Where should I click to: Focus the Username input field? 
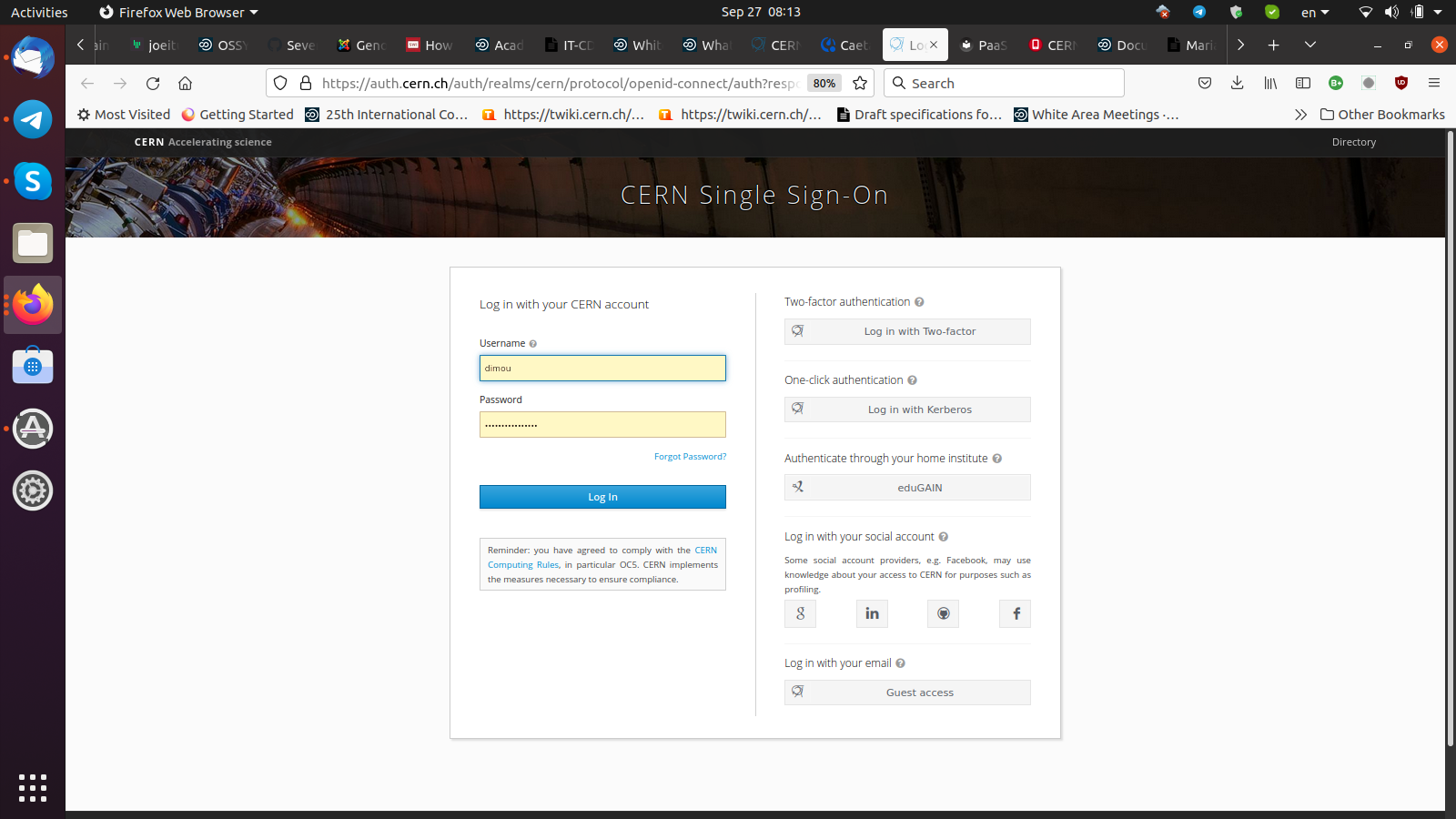pyautogui.click(x=602, y=368)
